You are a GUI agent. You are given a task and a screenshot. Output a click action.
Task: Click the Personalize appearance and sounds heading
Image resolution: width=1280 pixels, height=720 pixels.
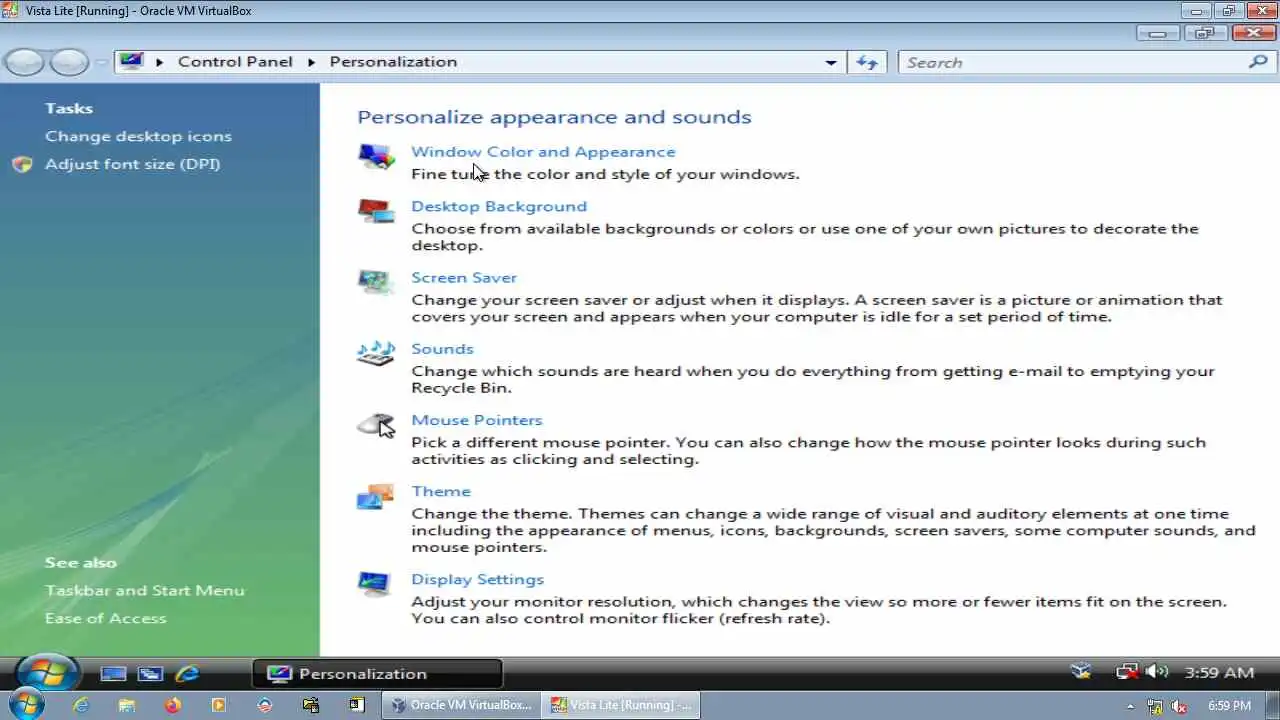coord(554,117)
